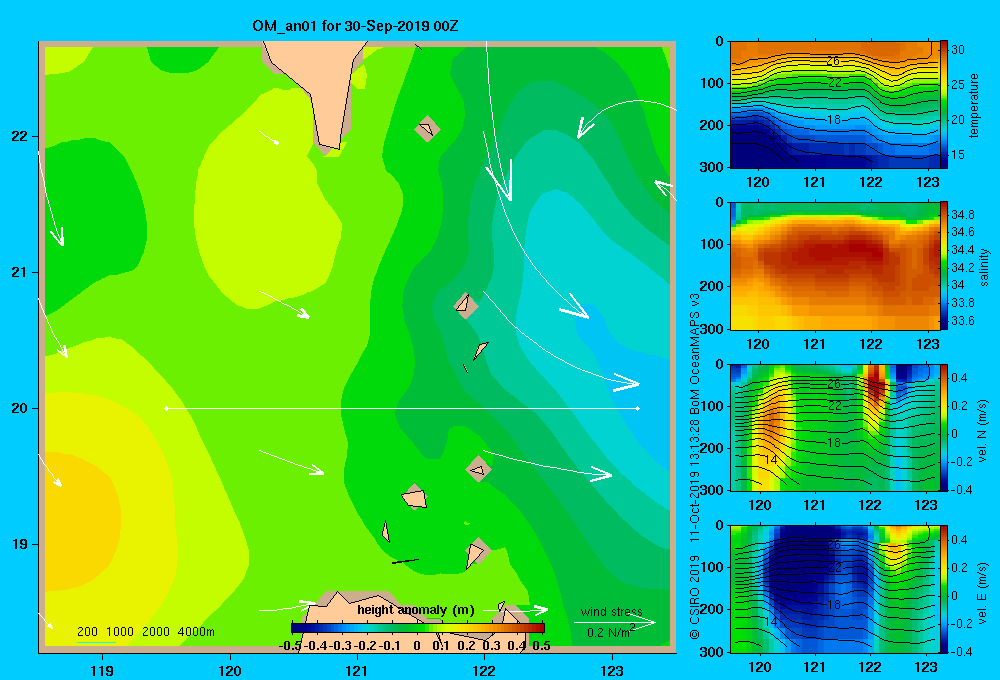Click the '-0.4' tick on vel. E scale
1000x680 pixels.
tap(961, 651)
